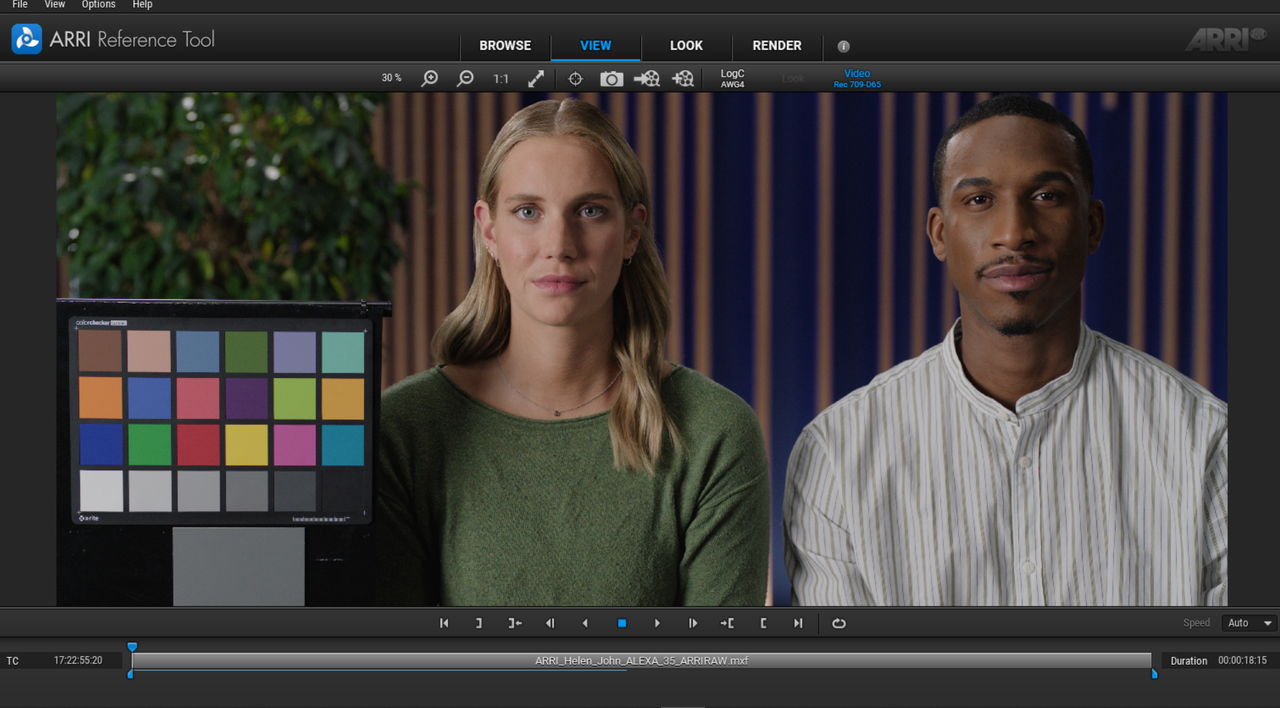
Task: Open the File menu
Action: pyautogui.click(x=20, y=5)
